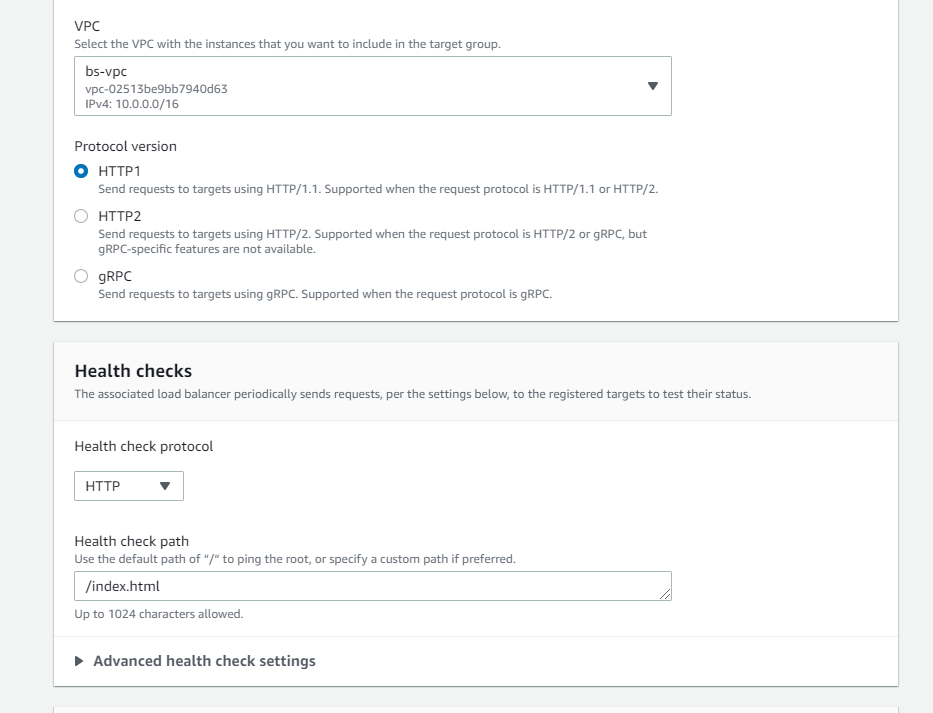Click the VPC dropdown caret arrow

(x=653, y=86)
